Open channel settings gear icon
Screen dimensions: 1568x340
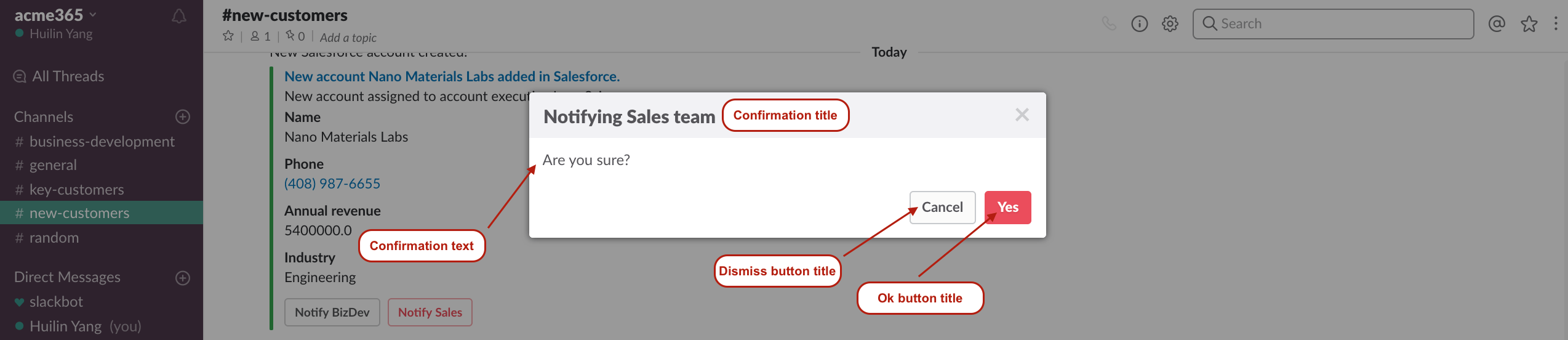[1170, 24]
